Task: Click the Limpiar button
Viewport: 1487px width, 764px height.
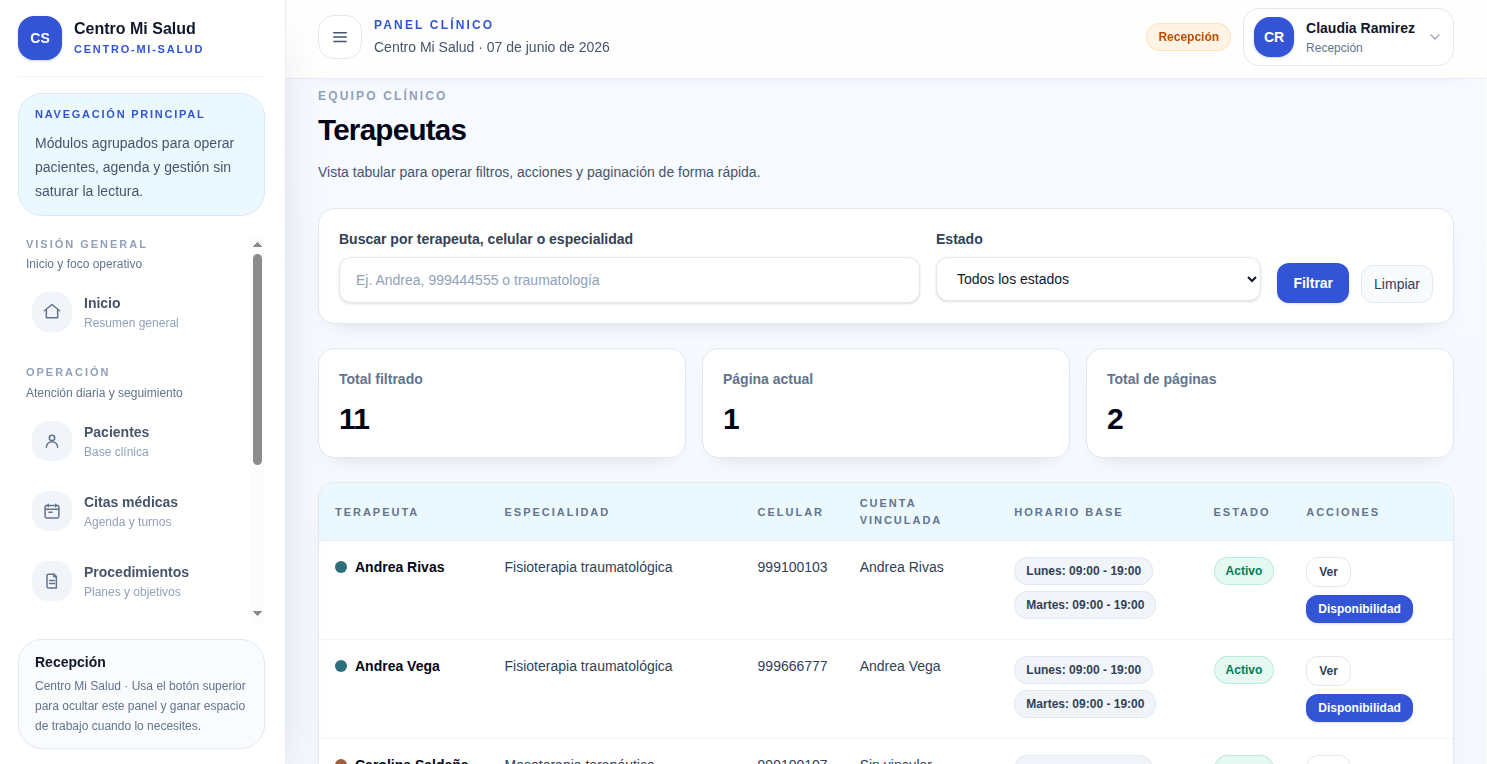Action: click(x=1396, y=284)
